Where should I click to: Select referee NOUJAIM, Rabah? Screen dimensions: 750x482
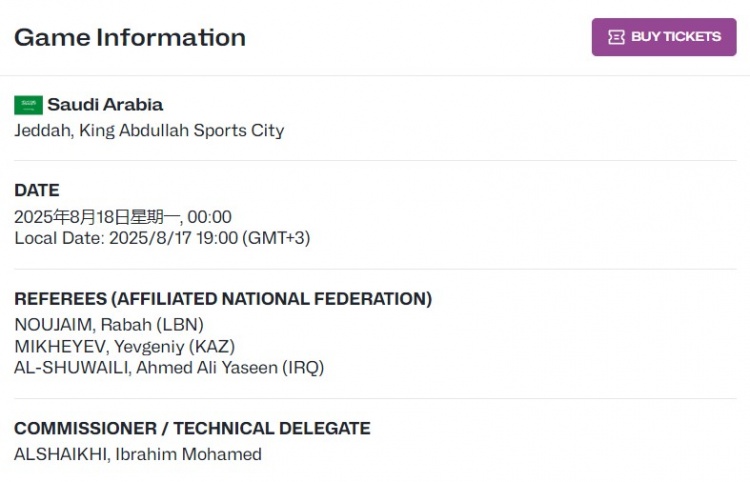[83, 325]
